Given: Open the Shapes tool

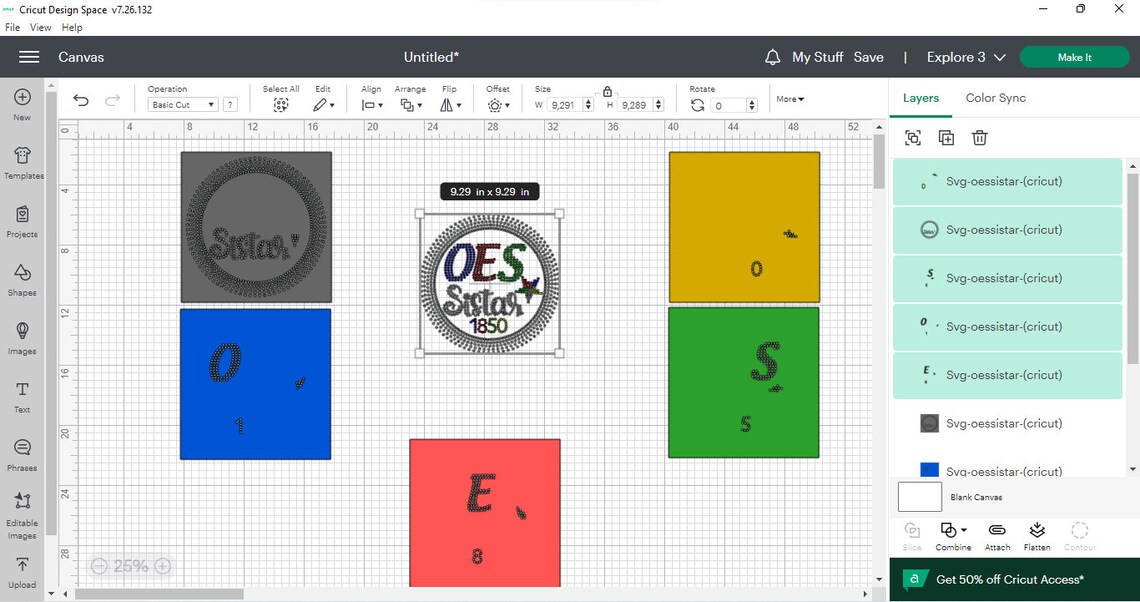Looking at the screenshot, I should point(23,280).
